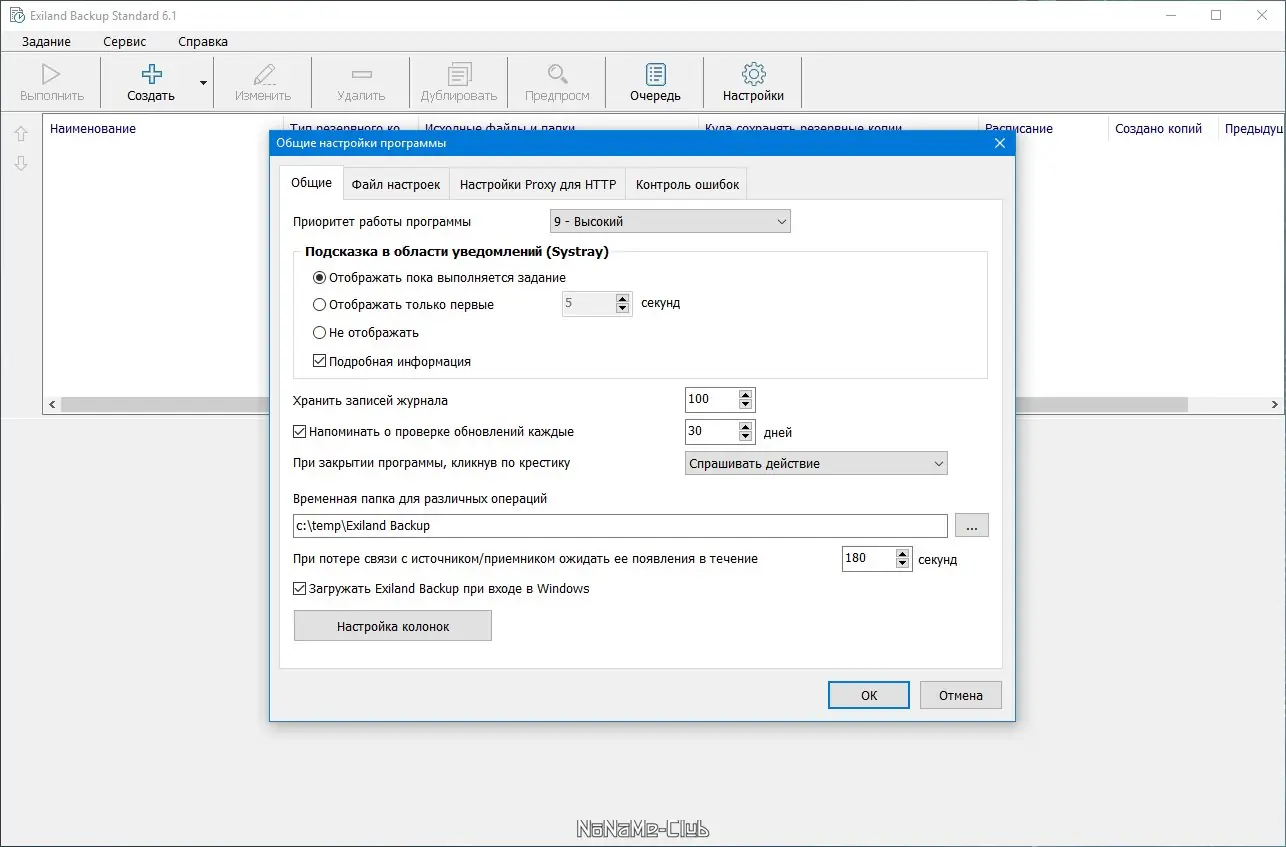Screen dimensions: 1286x847
Task: Open the Задание menu
Action: pos(46,41)
